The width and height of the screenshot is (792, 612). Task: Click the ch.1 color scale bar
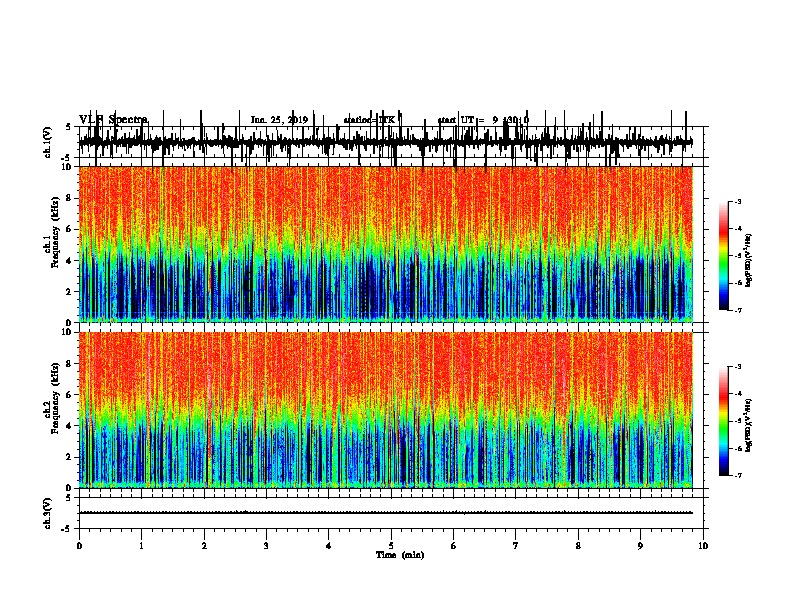click(724, 256)
